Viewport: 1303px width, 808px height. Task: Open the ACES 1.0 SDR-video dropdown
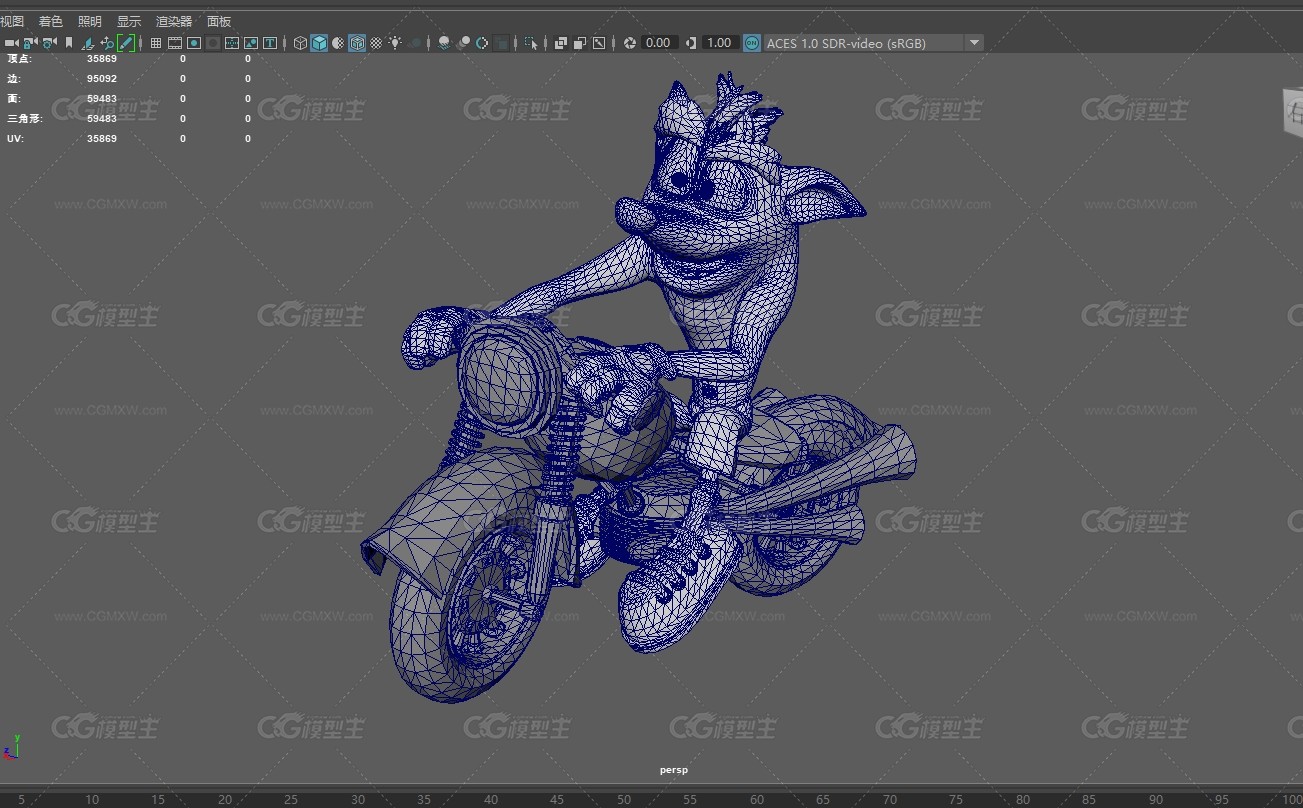[874, 43]
